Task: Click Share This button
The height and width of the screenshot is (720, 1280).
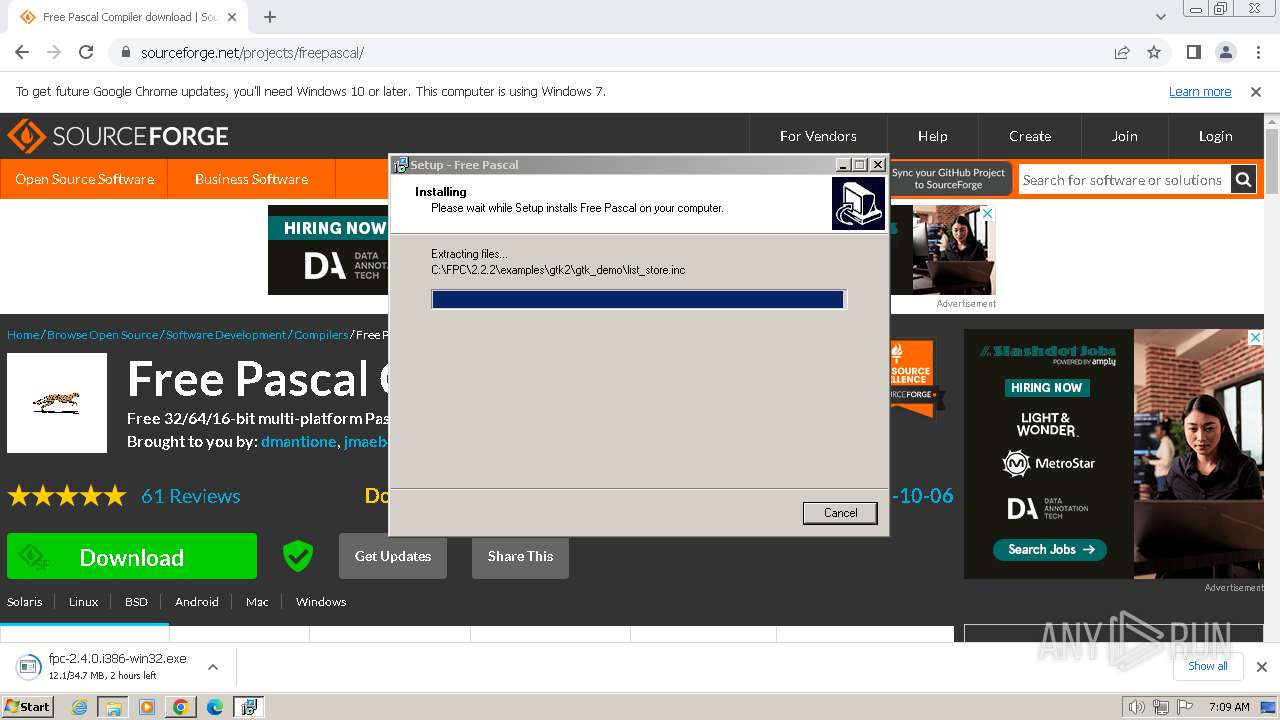Action: pyautogui.click(x=520, y=556)
